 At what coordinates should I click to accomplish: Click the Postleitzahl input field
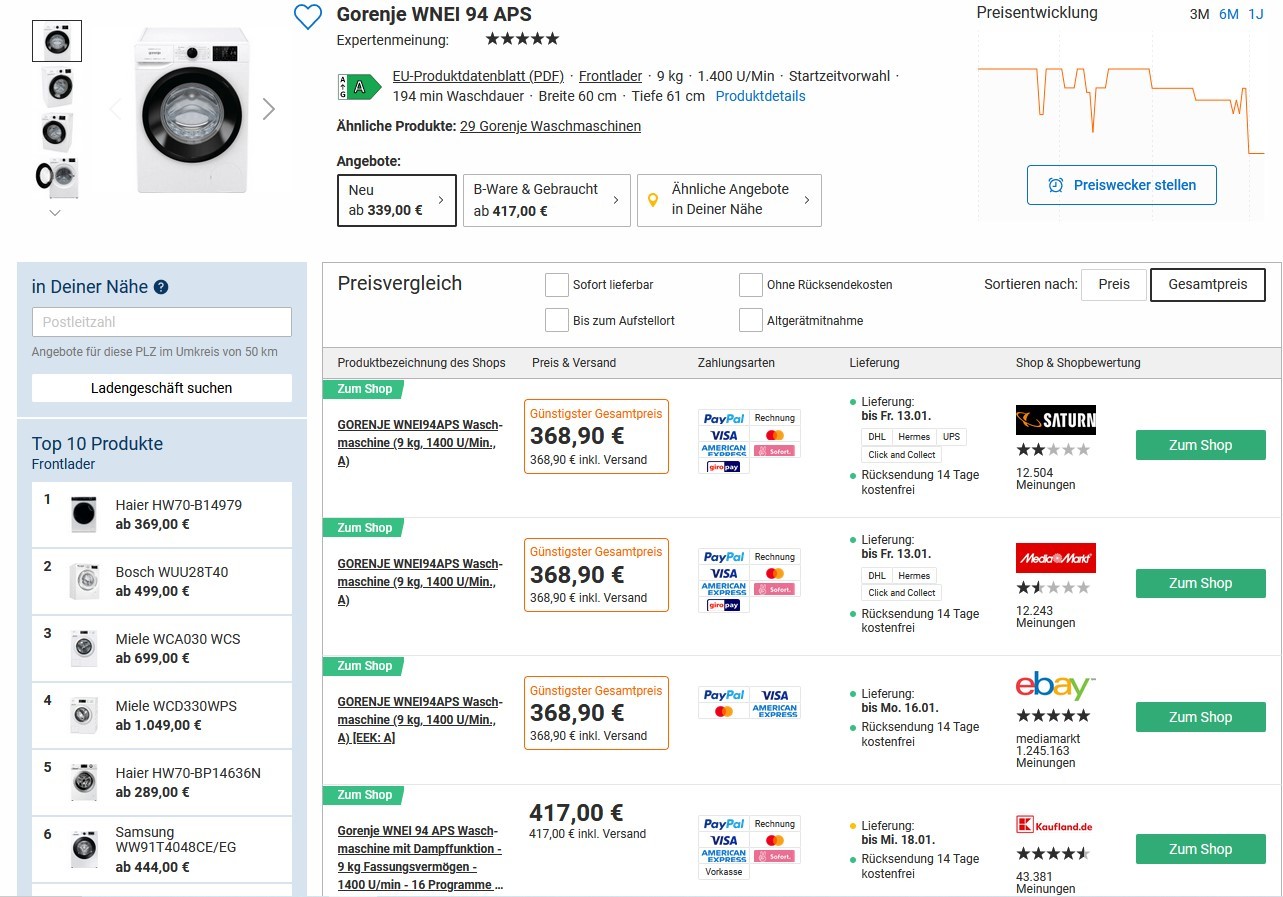[162, 322]
